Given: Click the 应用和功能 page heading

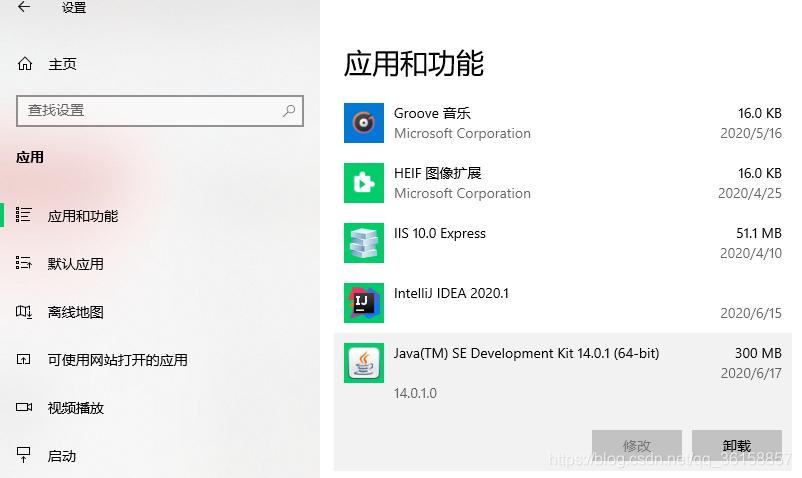Looking at the screenshot, I should (414, 64).
